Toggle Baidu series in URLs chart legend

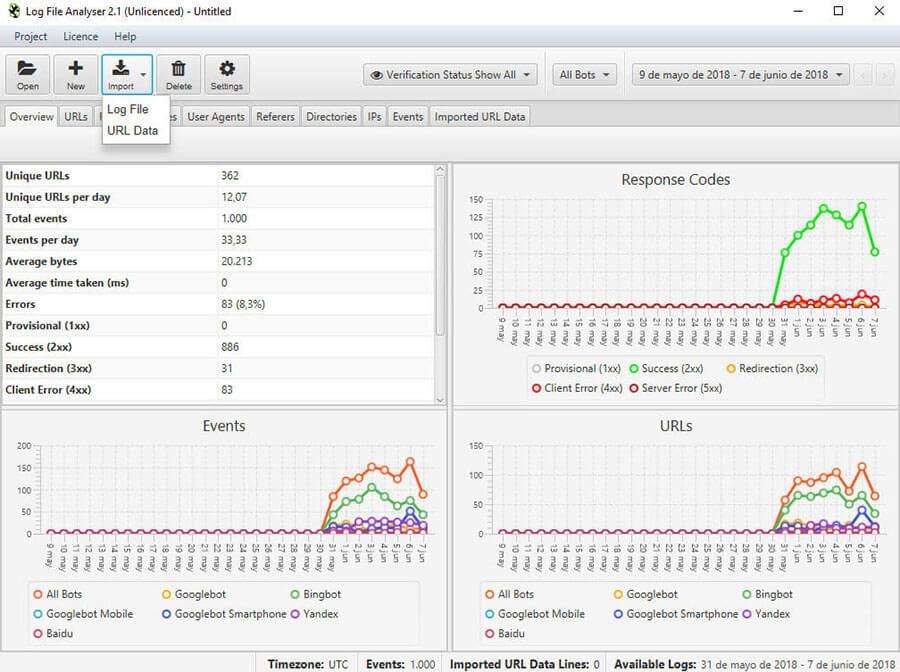click(505, 634)
